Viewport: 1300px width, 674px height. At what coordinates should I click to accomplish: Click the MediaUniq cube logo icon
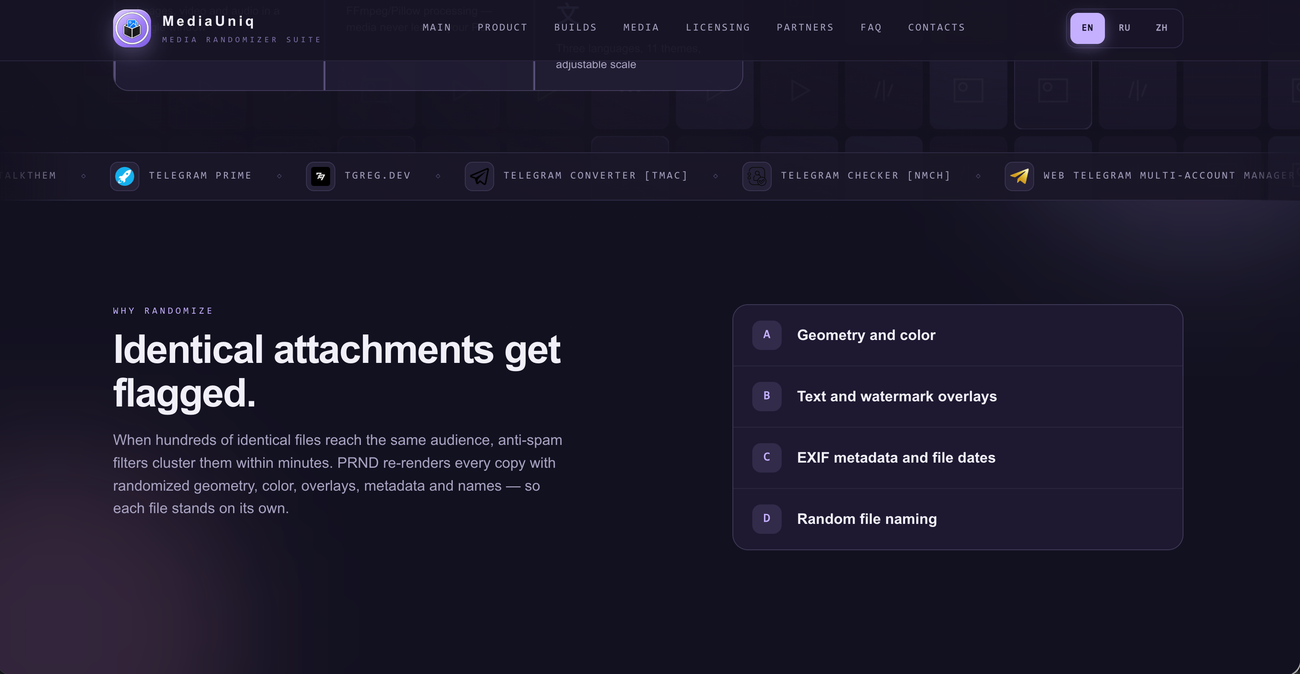tap(132, 28)
